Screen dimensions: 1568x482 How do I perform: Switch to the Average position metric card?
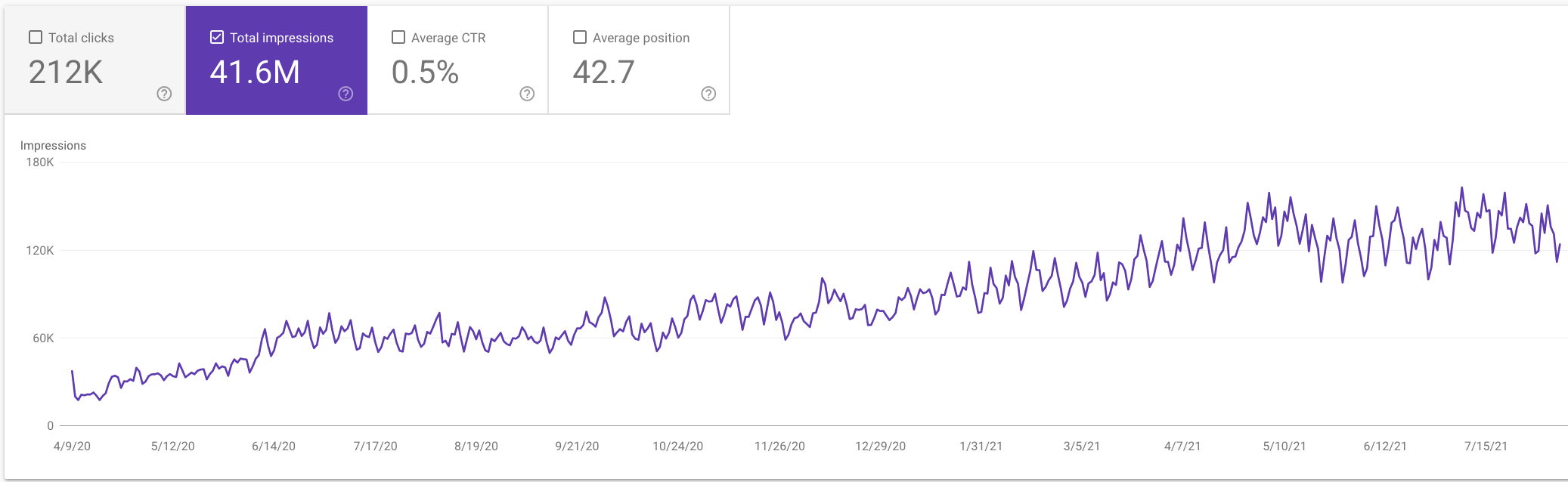(639, 60)
